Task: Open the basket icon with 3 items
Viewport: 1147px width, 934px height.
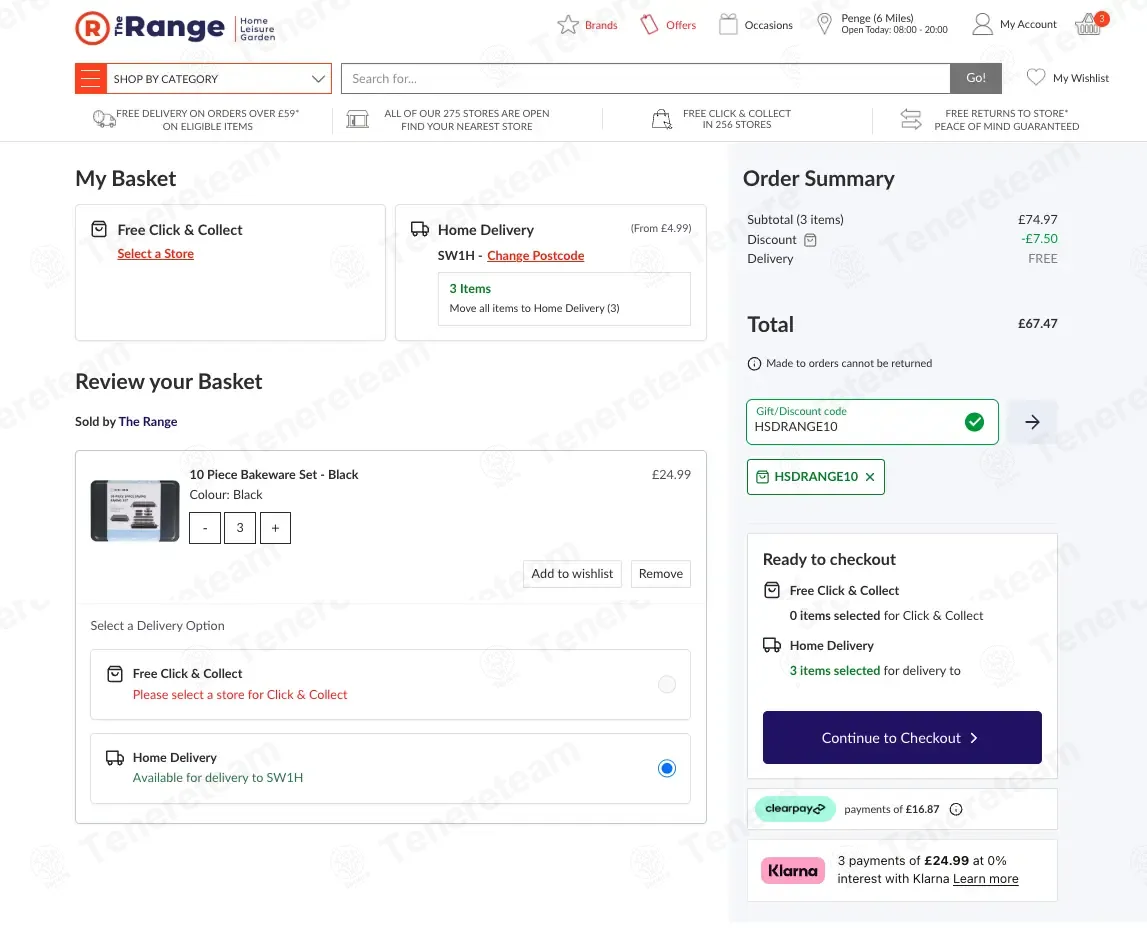Action: tap(1089, 25)
